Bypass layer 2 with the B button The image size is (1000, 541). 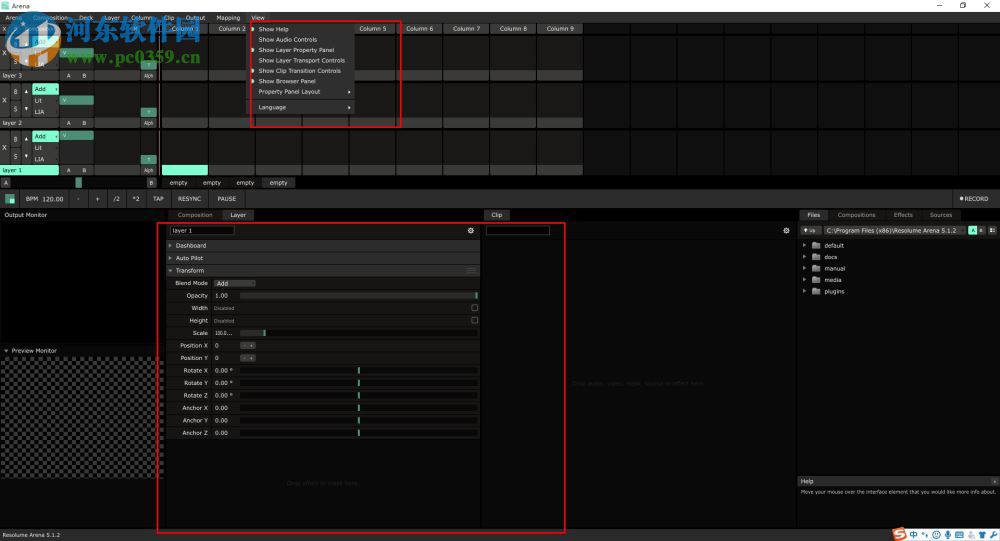click(16, 92)
